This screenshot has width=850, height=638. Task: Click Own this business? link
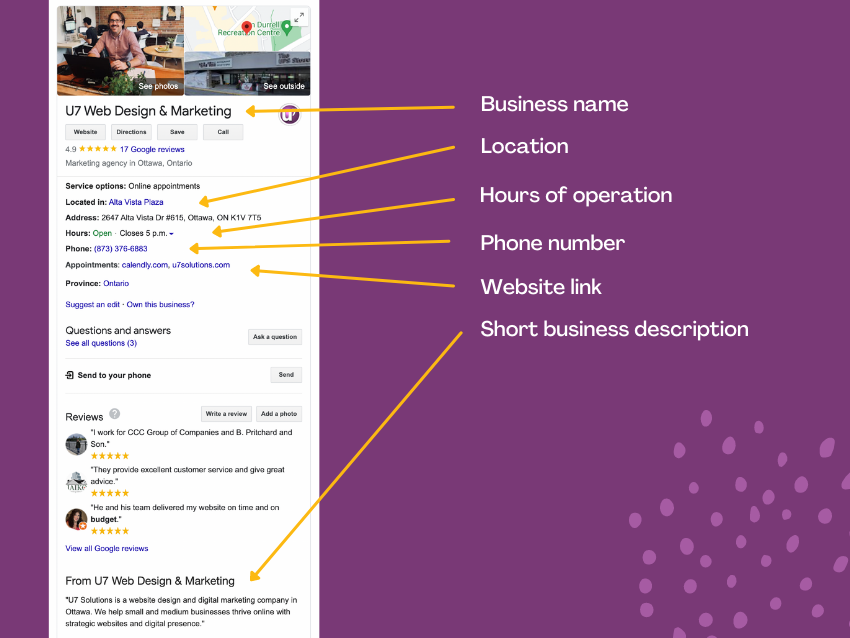click(160, 305)
